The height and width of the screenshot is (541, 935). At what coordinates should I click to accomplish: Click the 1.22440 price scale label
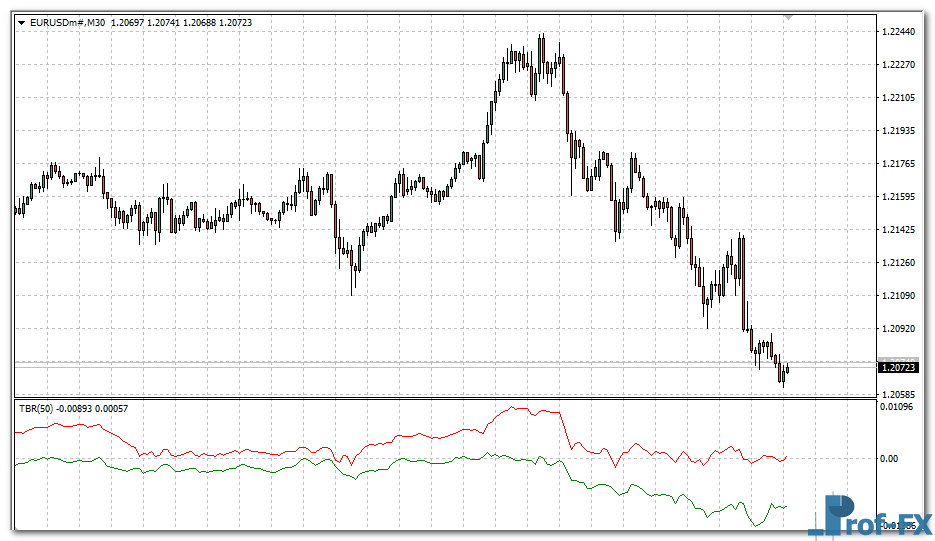pyautogui.click(x=899, y=32)
